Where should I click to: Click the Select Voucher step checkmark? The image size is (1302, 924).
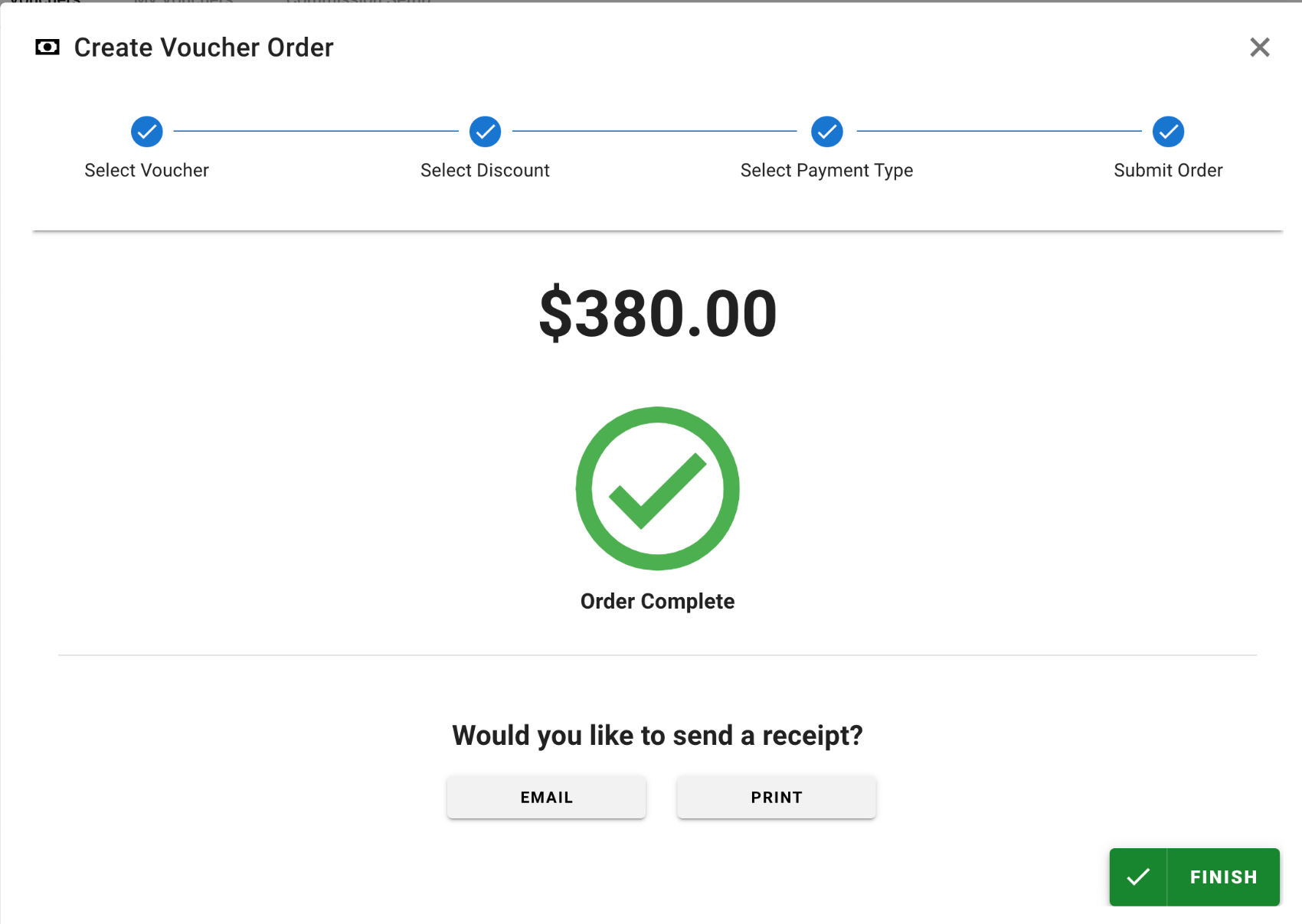[146, 132]
